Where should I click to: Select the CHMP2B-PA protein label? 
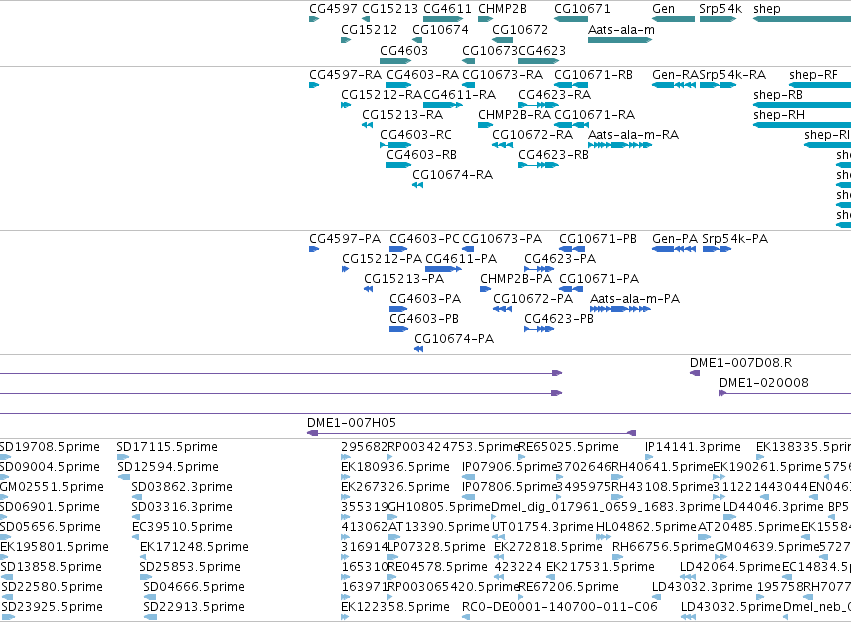tap(516, 280)
